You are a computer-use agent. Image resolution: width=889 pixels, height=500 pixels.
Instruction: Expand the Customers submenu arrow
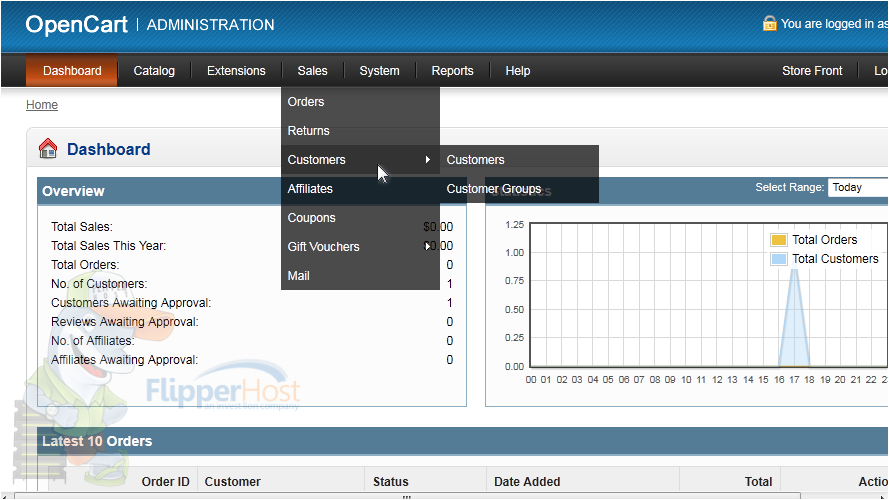pyautogui.click(x=428, y=160)
